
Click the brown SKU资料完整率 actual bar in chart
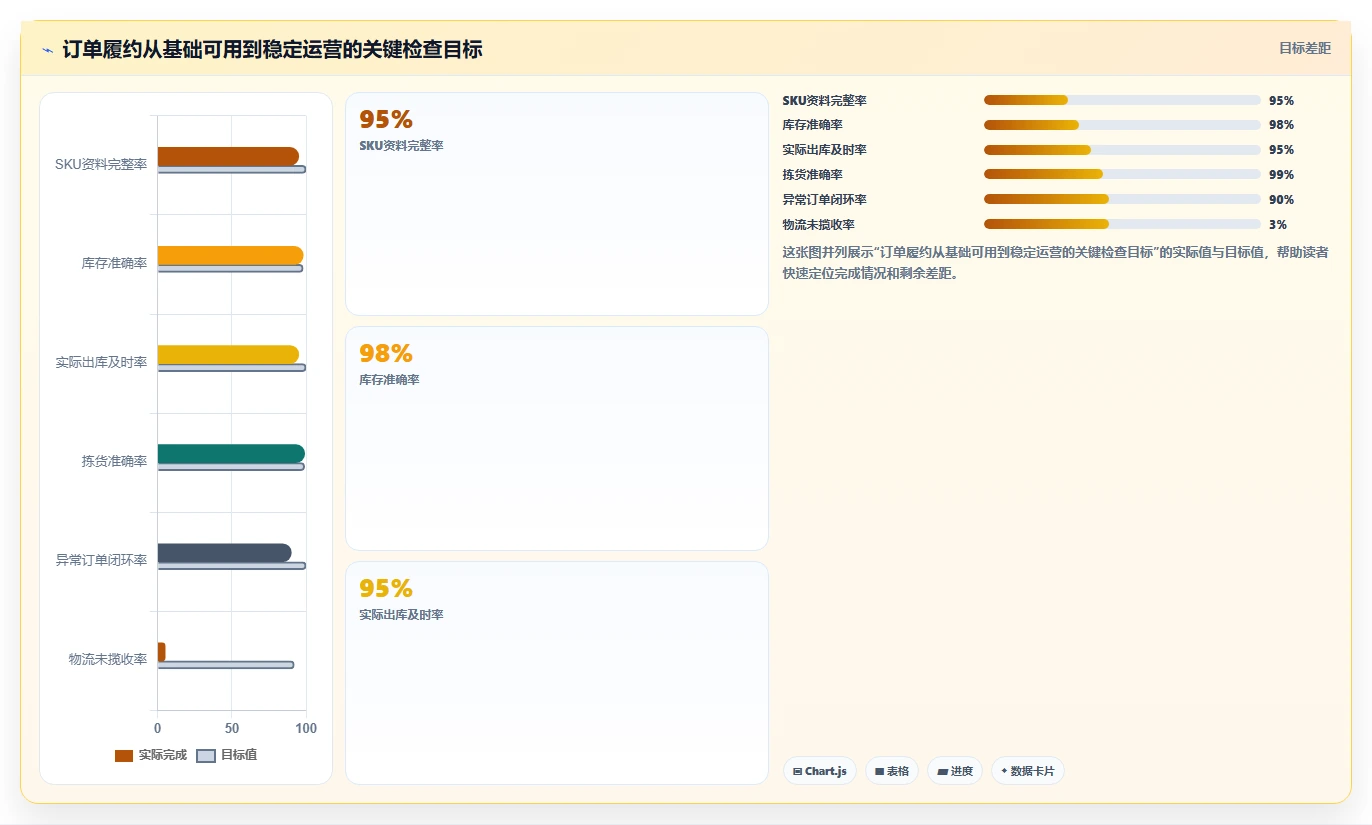(228, 156)
